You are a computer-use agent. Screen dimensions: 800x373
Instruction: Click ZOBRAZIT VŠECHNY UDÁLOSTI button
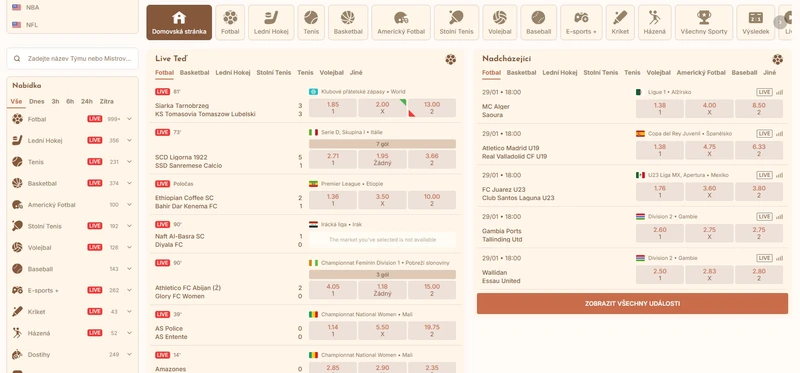pos(632,303)
